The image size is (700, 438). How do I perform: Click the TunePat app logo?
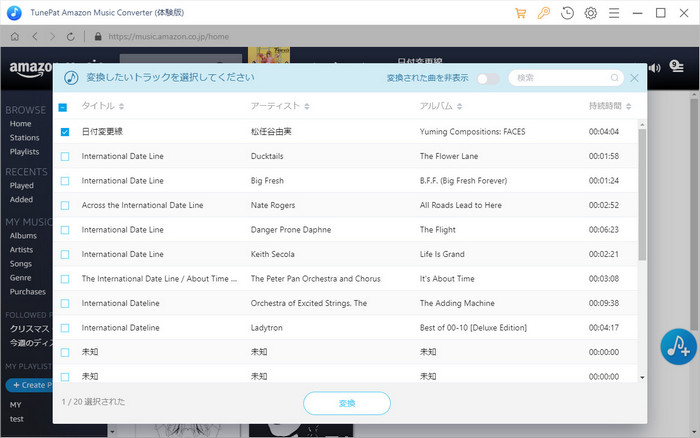14,13
